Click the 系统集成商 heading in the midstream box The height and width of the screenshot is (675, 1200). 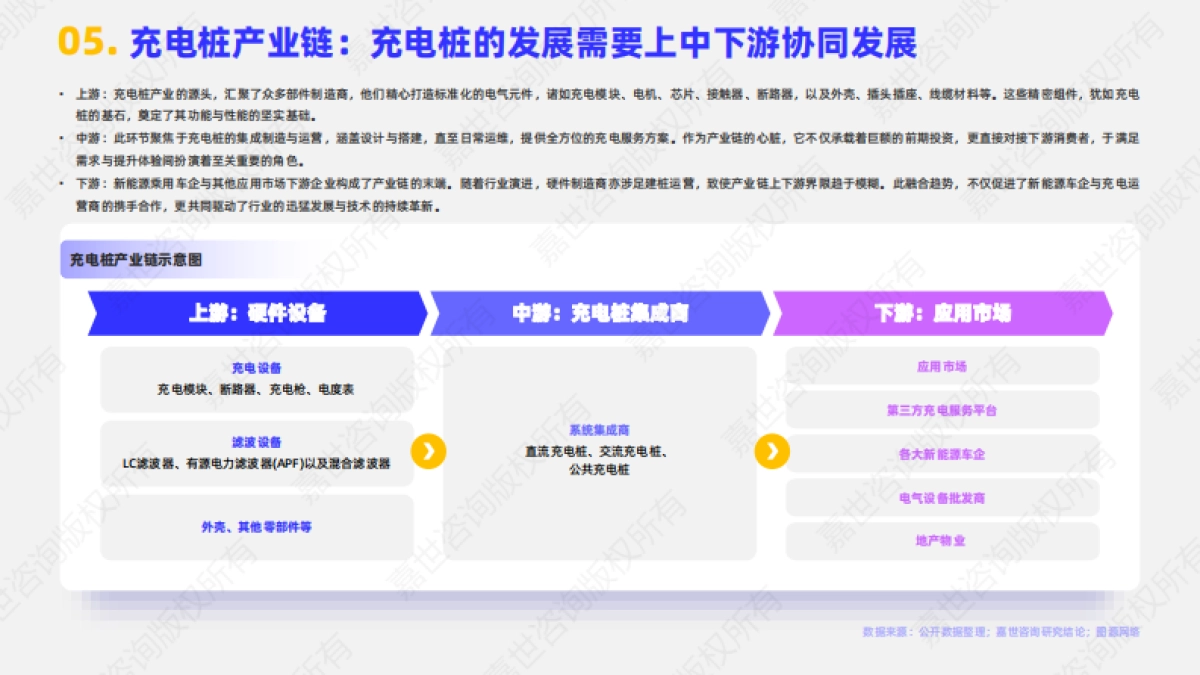tap(599, 430)
